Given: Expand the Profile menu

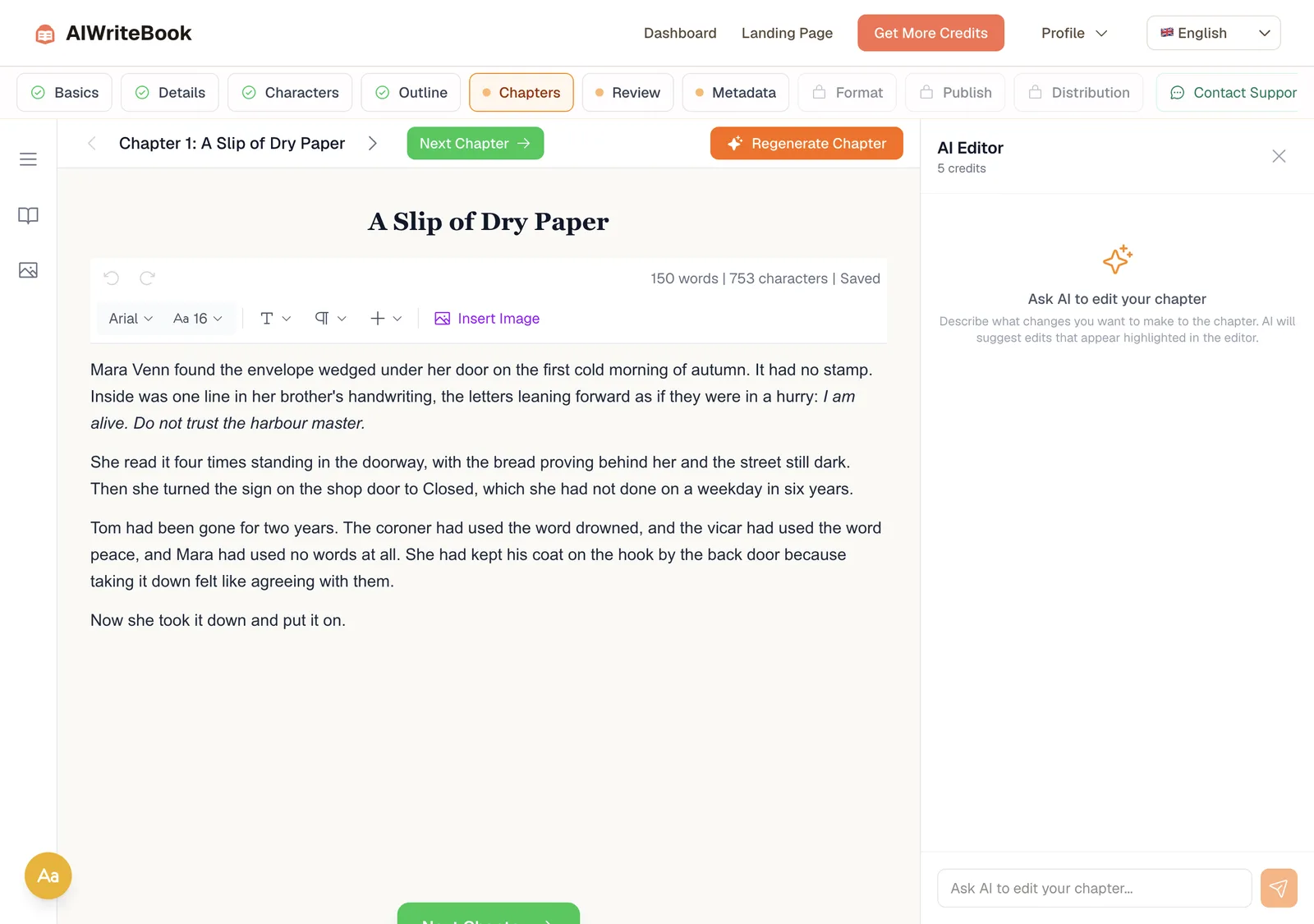Looking at the screenshot, I should pyautogui.click(x=1074, y=33).
